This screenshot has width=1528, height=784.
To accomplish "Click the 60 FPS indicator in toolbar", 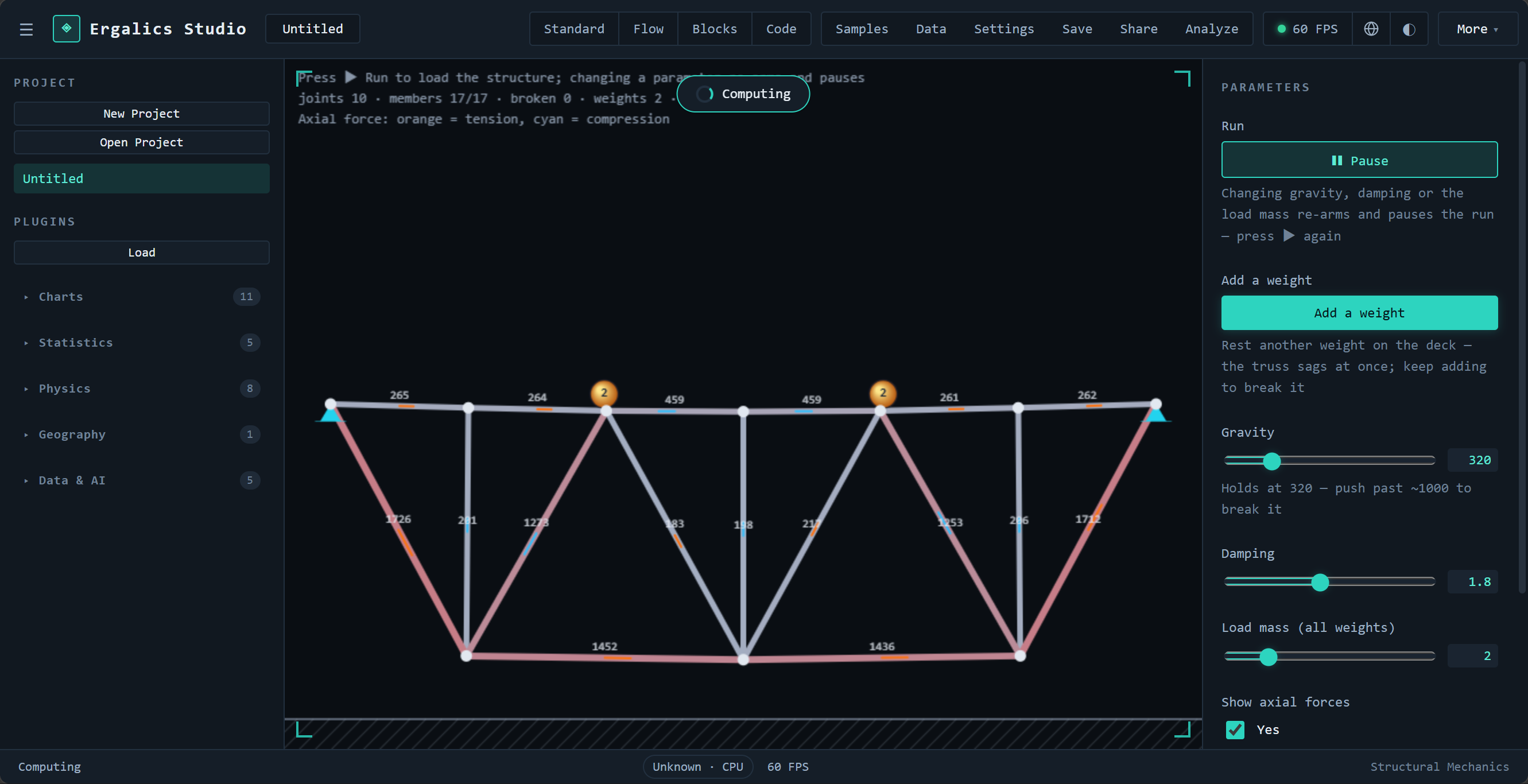I will (x=1308, y=29).
